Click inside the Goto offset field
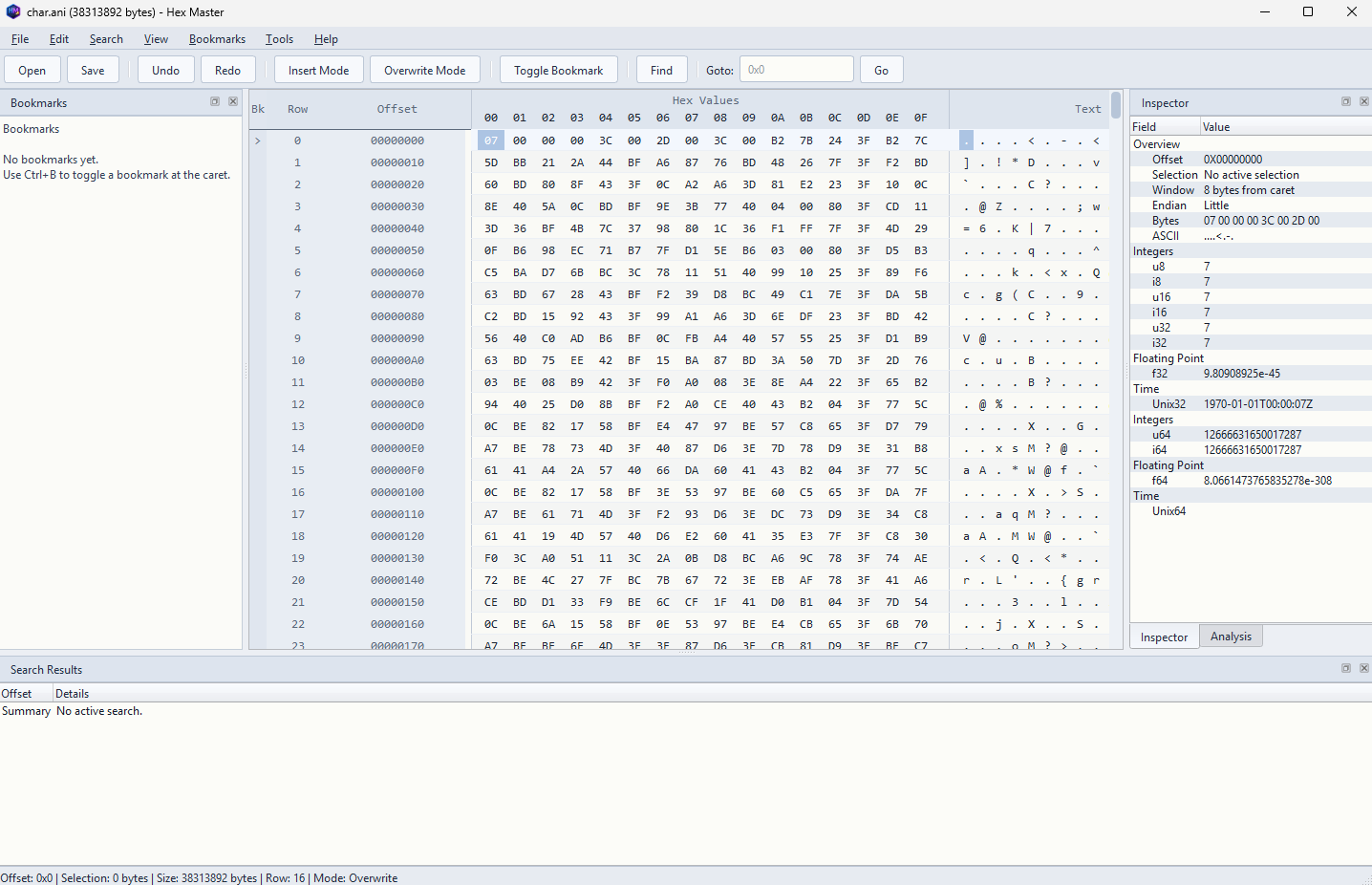This screenshot has width=1372, height=885. coord(796,69)
